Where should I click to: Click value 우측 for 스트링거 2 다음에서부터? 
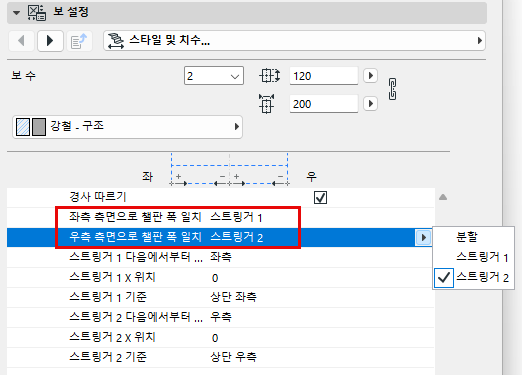tap(221, 317)
